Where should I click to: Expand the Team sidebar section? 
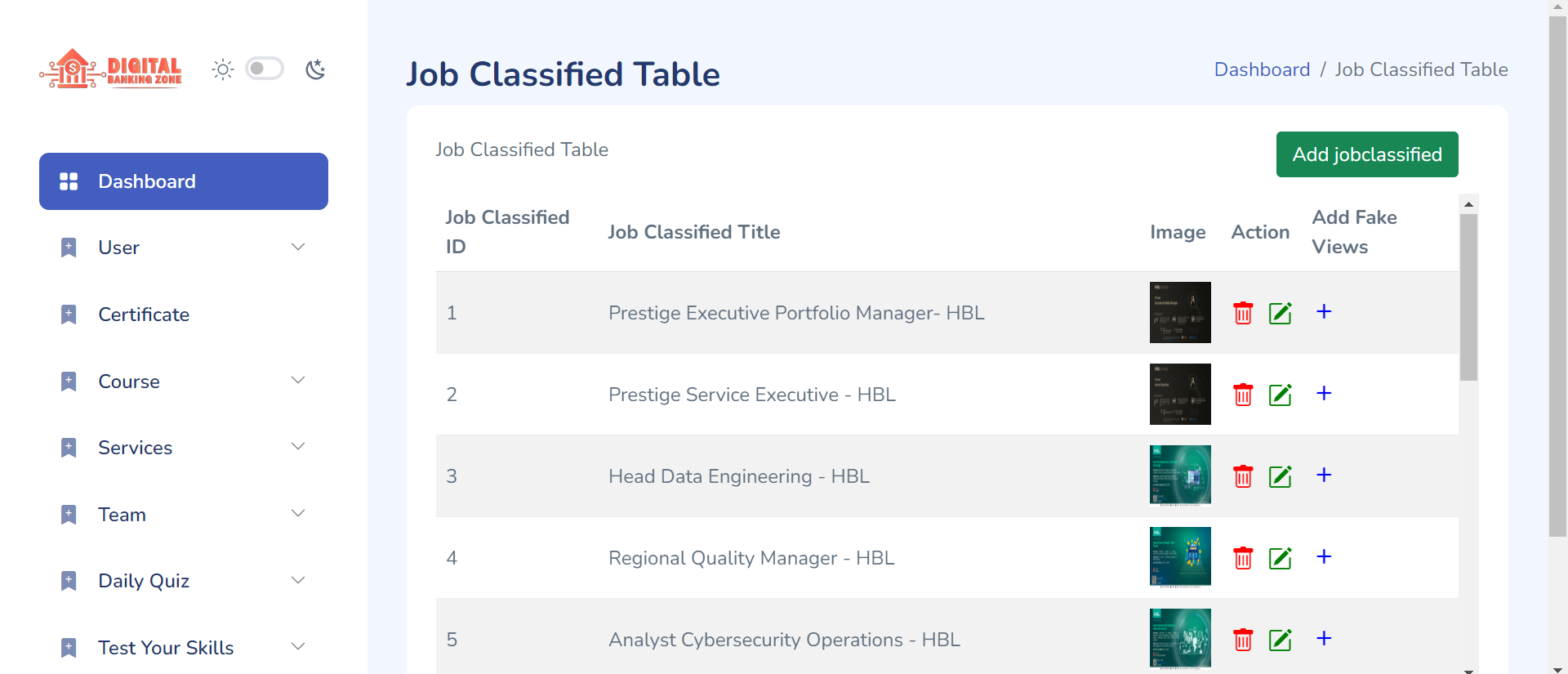click(x=183, y=515)
